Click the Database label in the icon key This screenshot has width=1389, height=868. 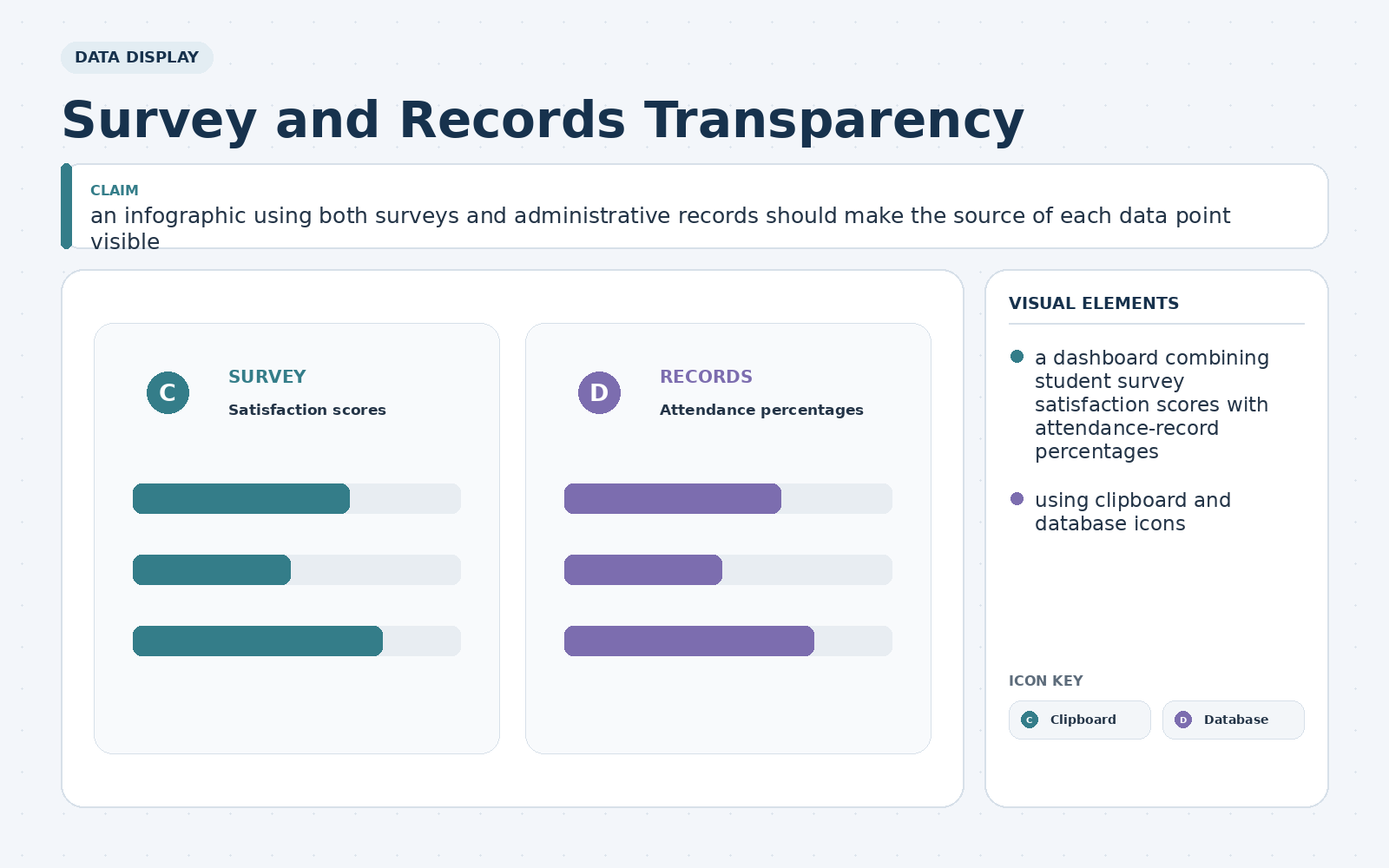click(1236, 720)
